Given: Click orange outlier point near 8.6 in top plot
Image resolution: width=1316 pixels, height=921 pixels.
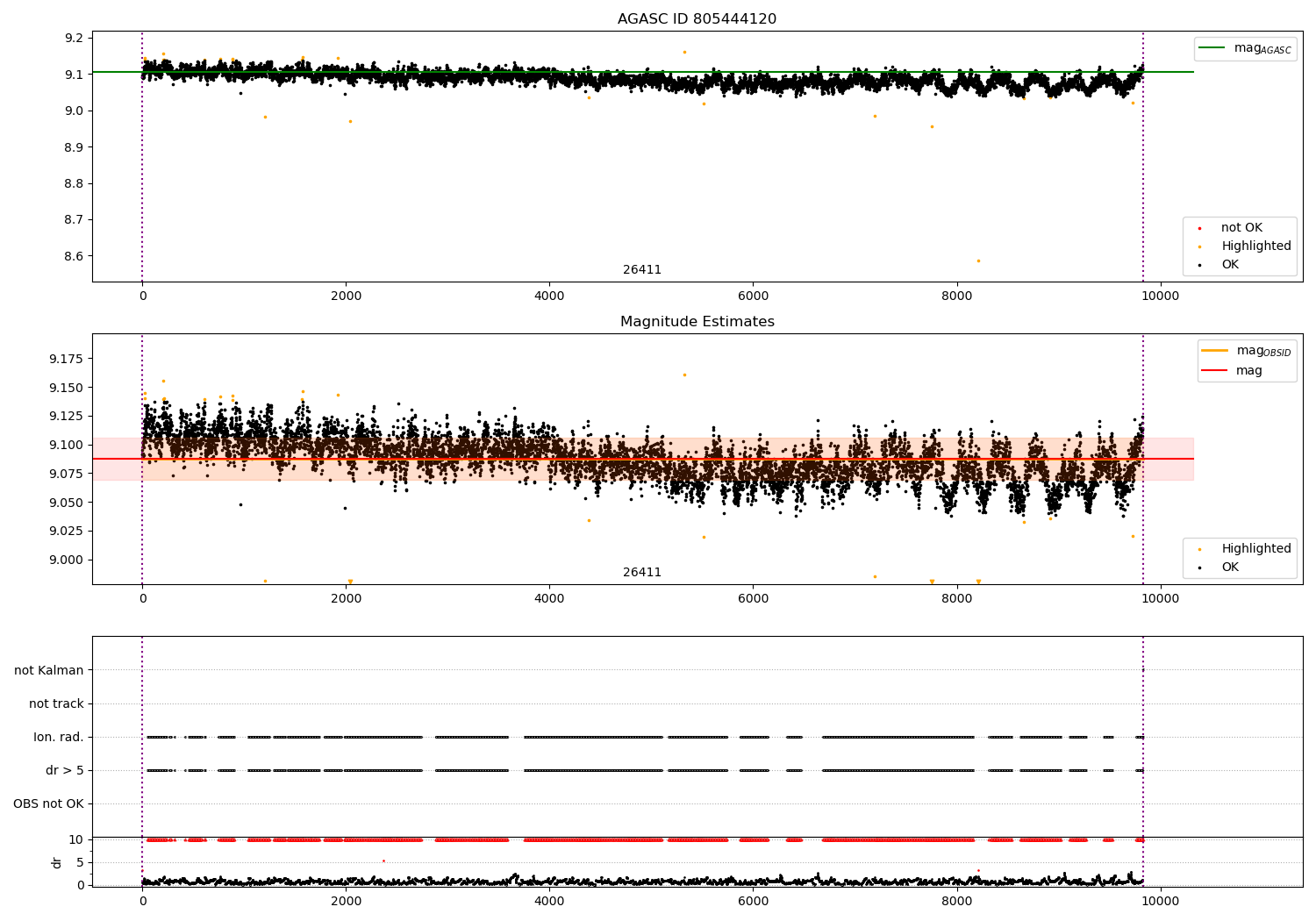Looking at the screenshot, I should pos(978,261).
